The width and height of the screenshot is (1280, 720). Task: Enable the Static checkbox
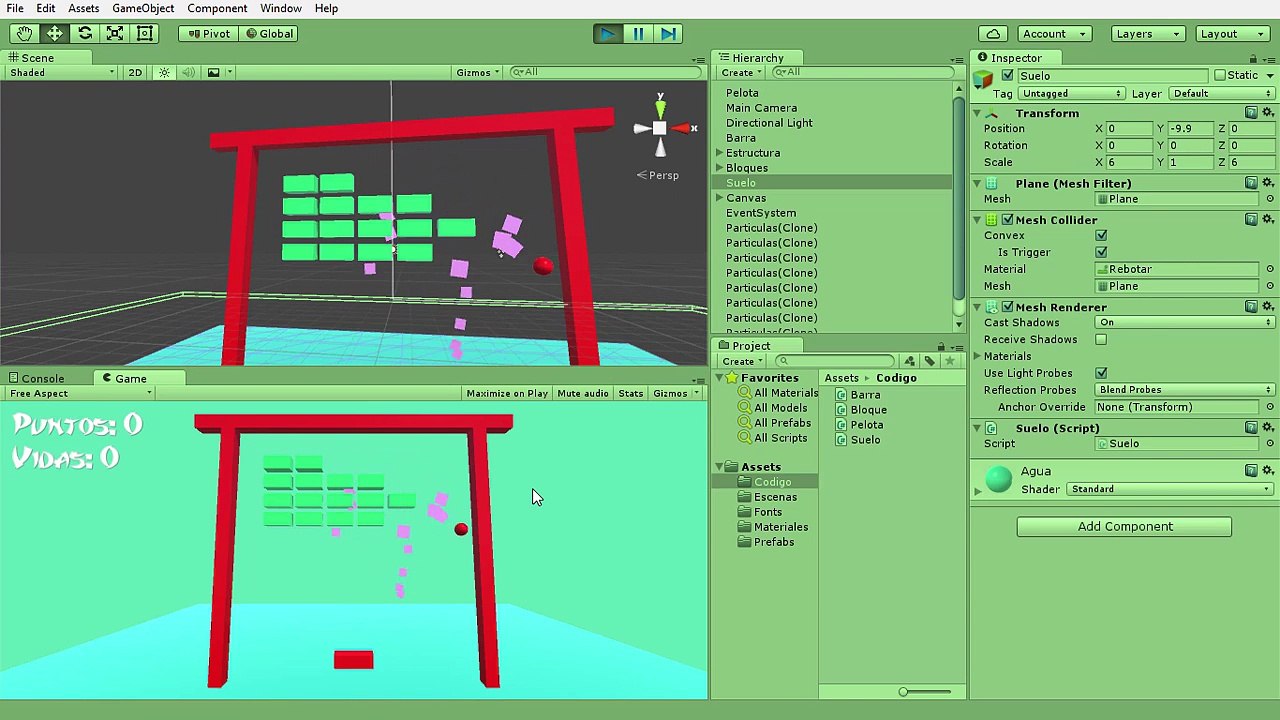click(x=1220, y=76)
